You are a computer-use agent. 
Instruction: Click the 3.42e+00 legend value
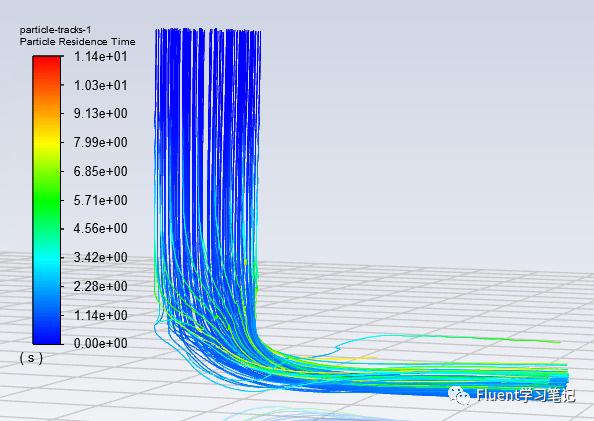pos(100,257)
